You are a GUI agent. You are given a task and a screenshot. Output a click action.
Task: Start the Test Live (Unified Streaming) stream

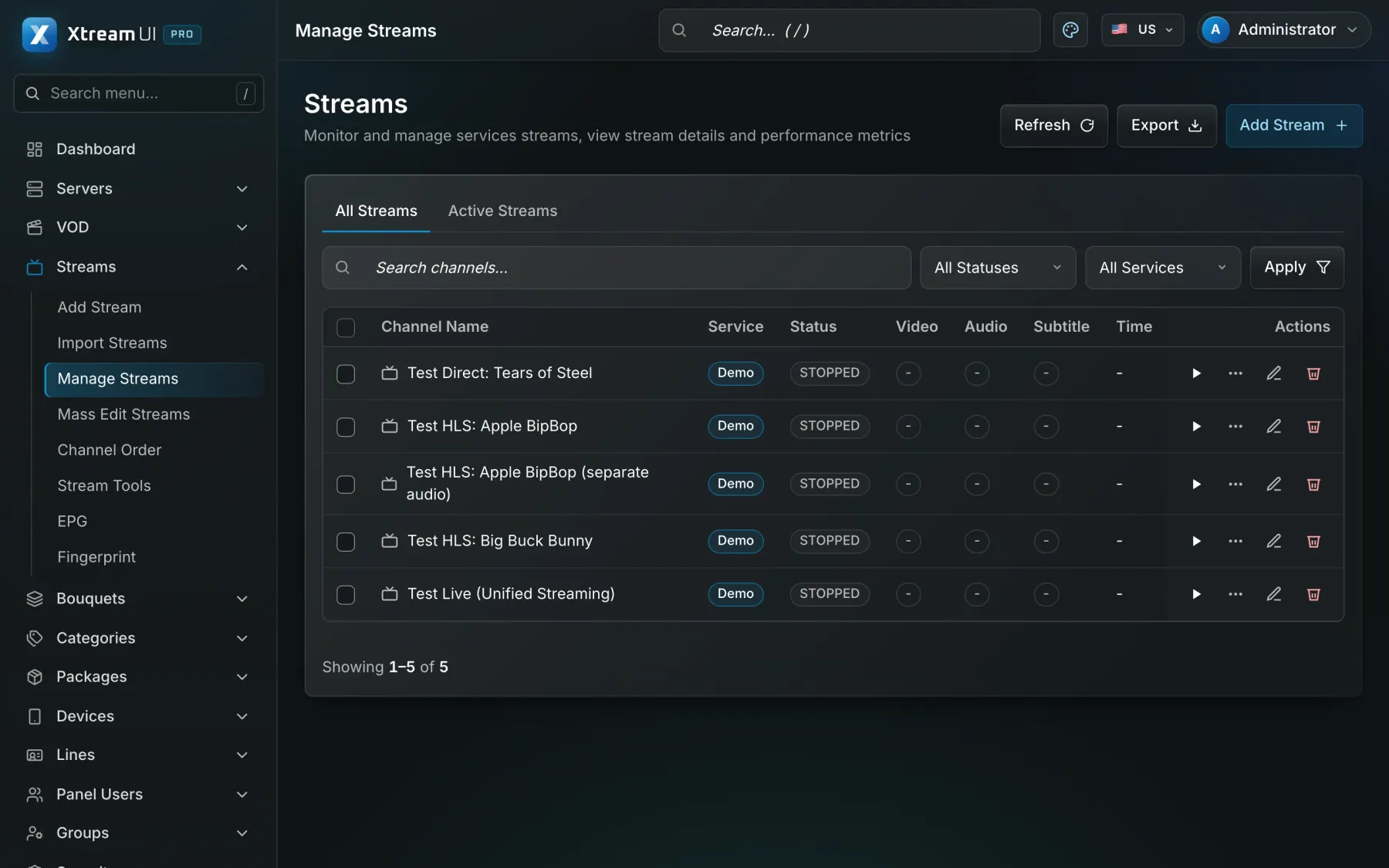pos(1196,594)
